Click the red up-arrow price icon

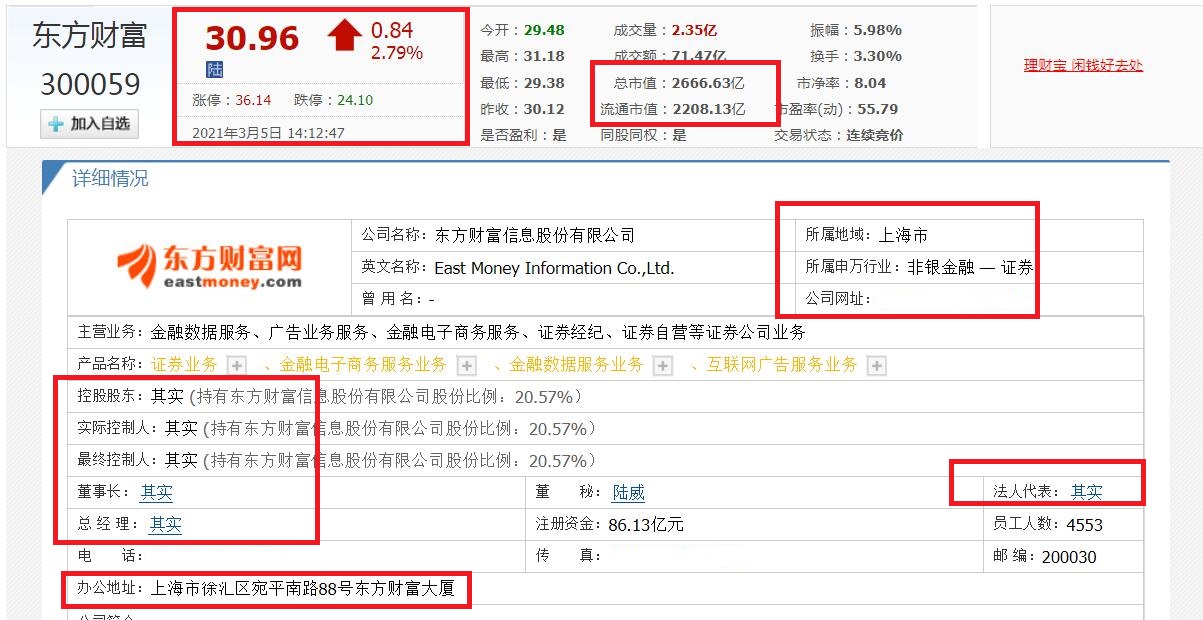point(344,37)
